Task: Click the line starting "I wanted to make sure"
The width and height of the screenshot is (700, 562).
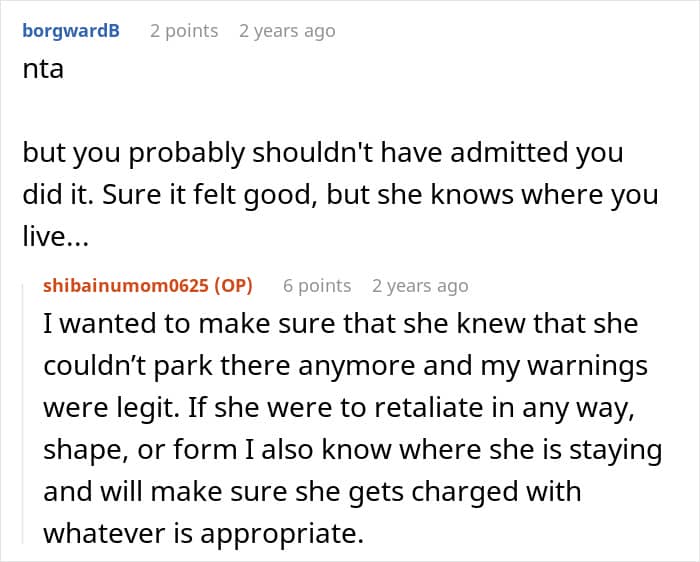Action: click(340, 325)
